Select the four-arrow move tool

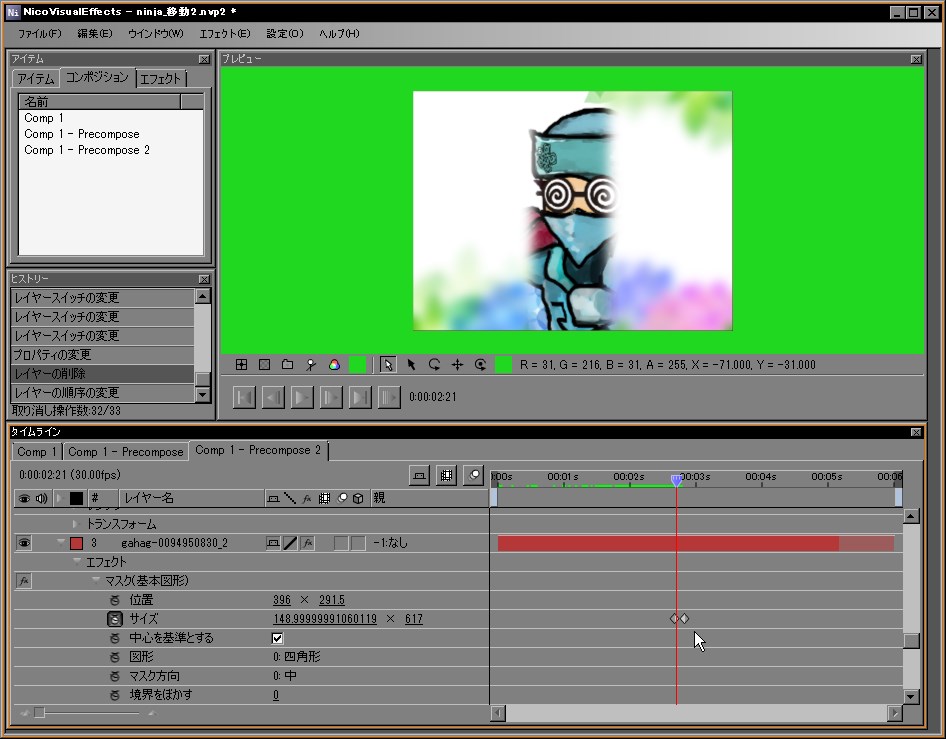(457, 364)
